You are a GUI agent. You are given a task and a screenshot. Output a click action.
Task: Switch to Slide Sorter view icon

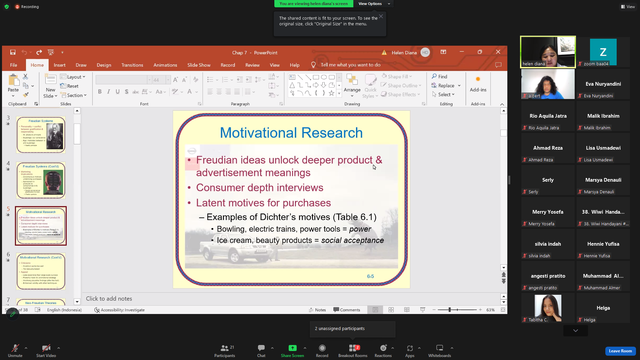(391, 310)
